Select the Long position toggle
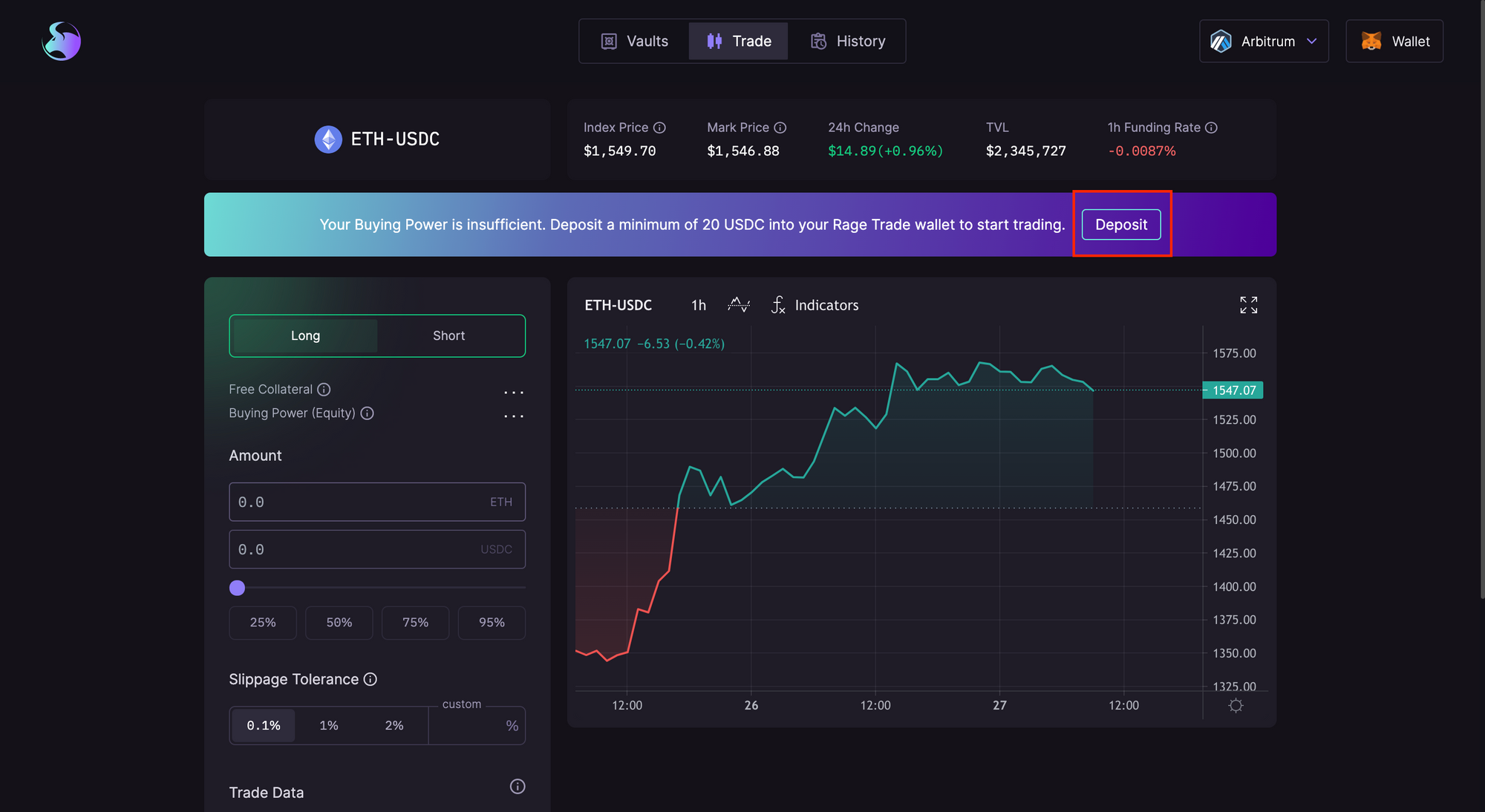The width and height of the screenshot is (1485, 812). click(x=305, y=335)
